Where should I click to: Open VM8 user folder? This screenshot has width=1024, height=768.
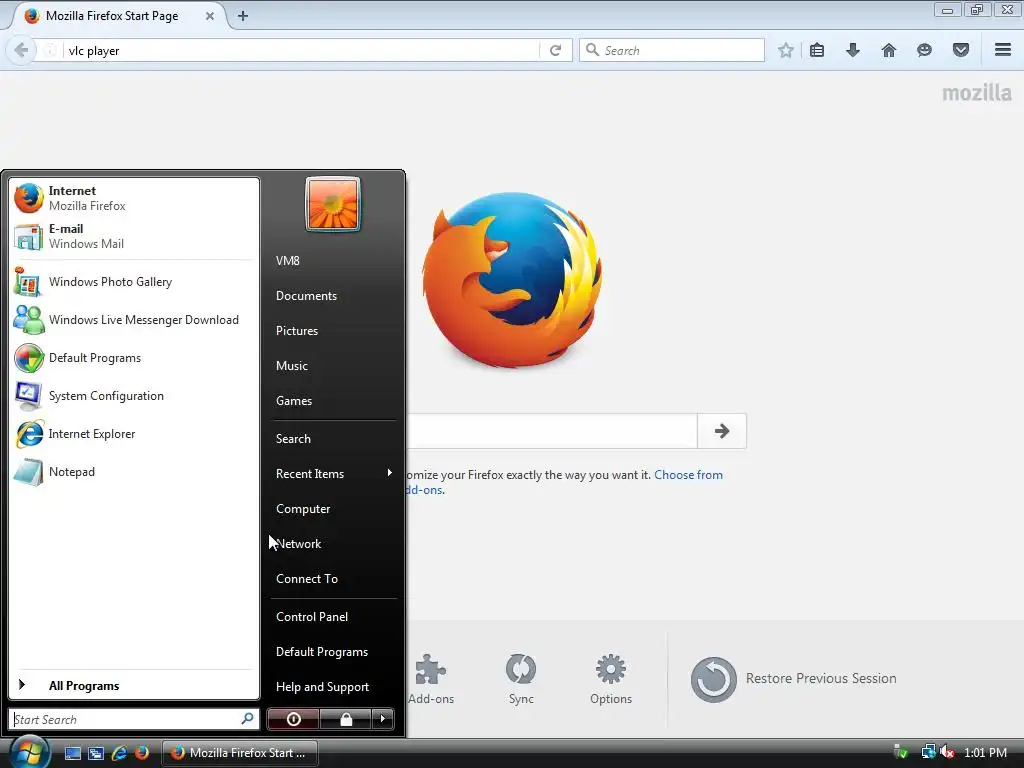tap(288, 261)
